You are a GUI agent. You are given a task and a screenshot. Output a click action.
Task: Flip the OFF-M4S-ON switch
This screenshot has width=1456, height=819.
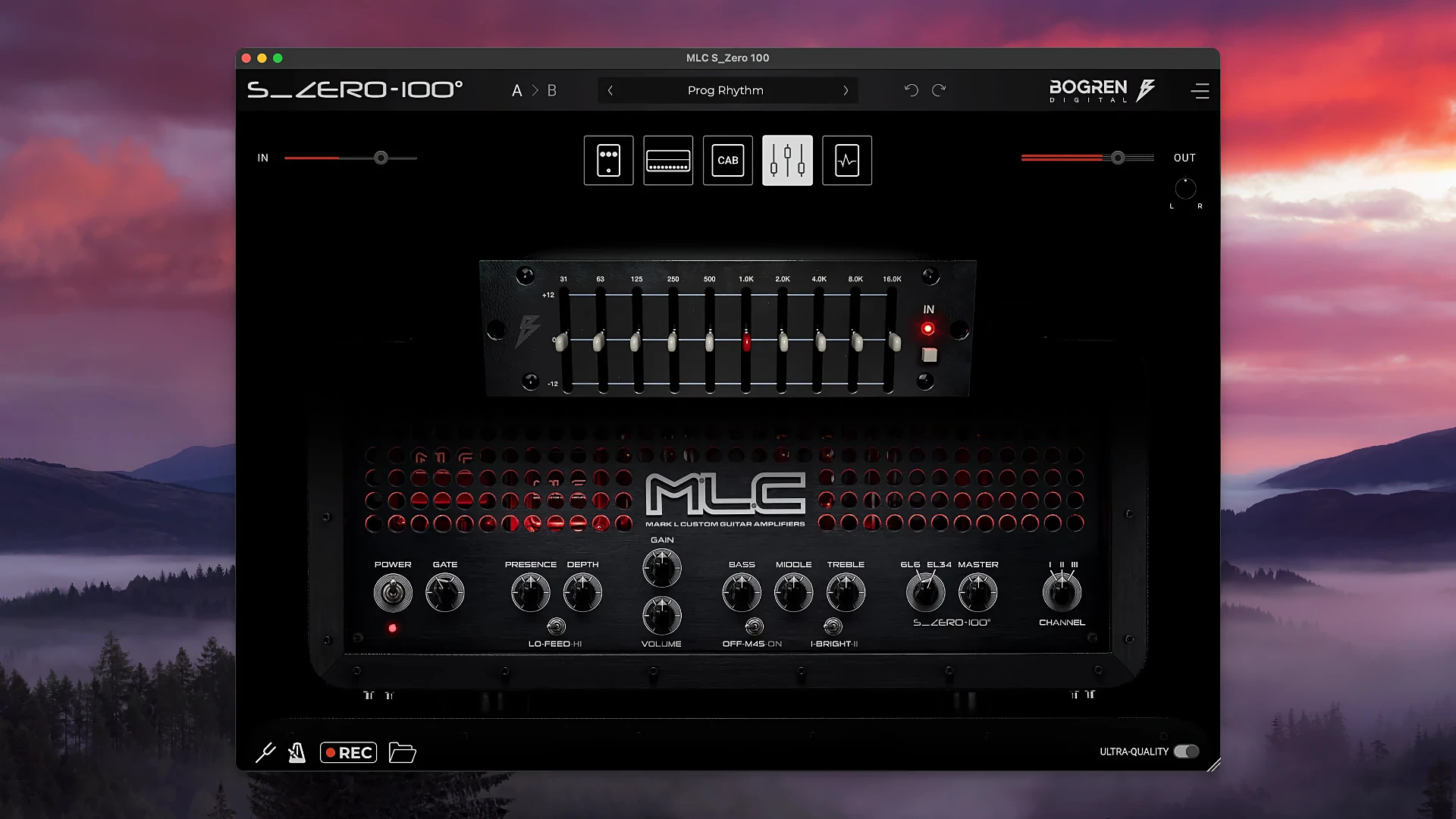click(x=753, y=626)
